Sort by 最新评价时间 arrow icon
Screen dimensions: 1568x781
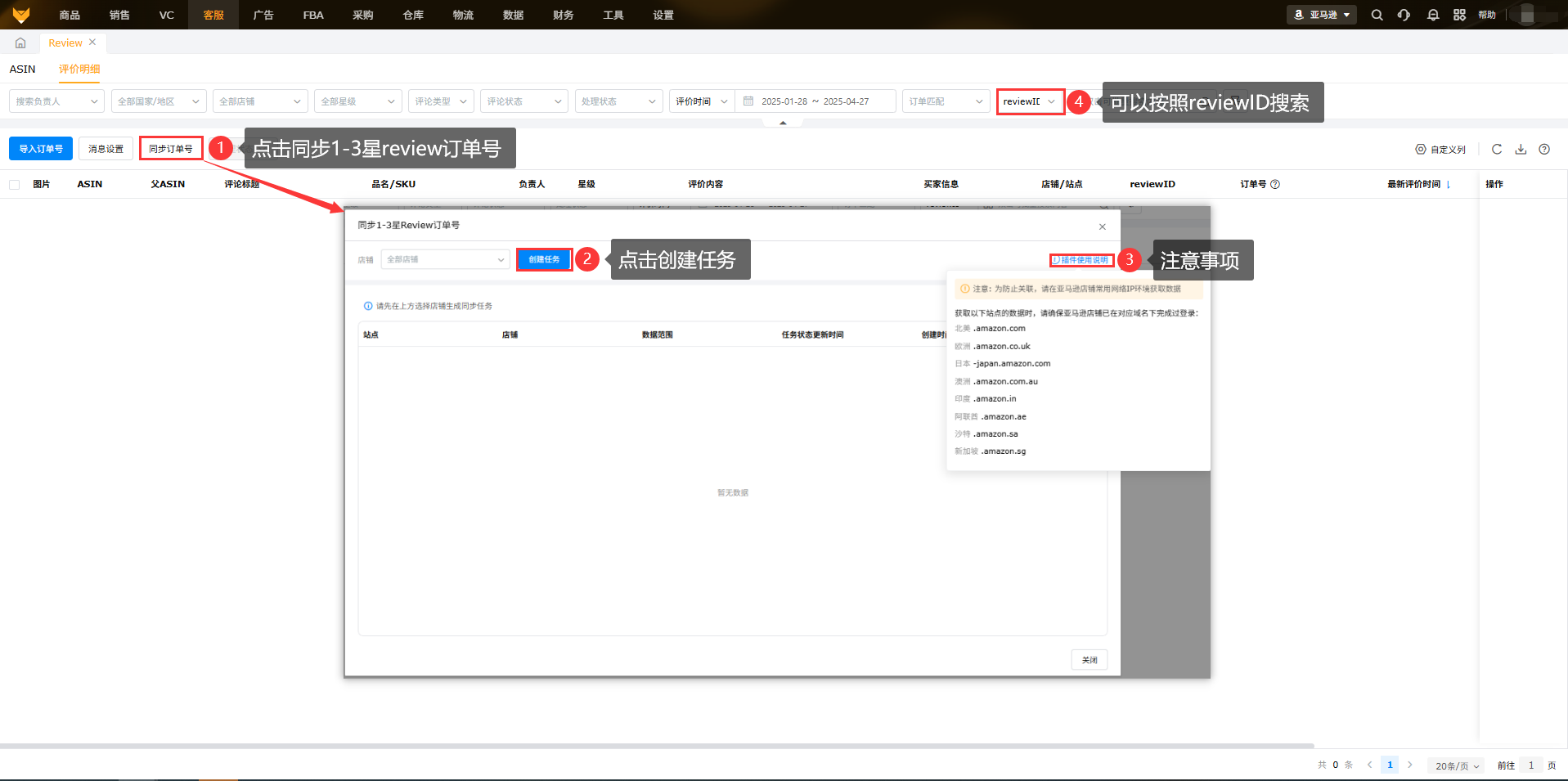pos(1449,185)
